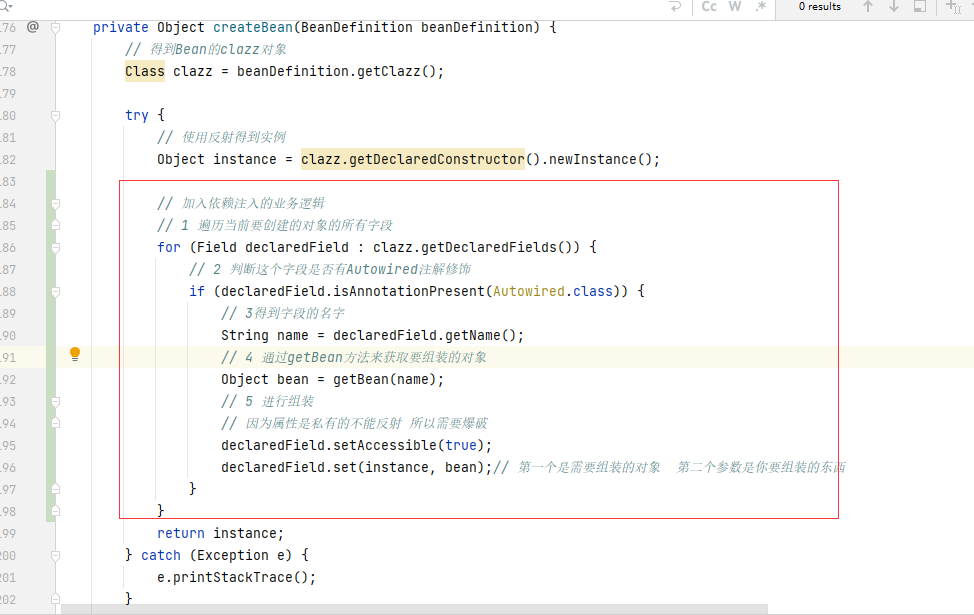The height and width of the screenshot is (615, 974).
Task: Go to next search occurrence arrow
Action: pyautogui.click(x=894, y=7)
